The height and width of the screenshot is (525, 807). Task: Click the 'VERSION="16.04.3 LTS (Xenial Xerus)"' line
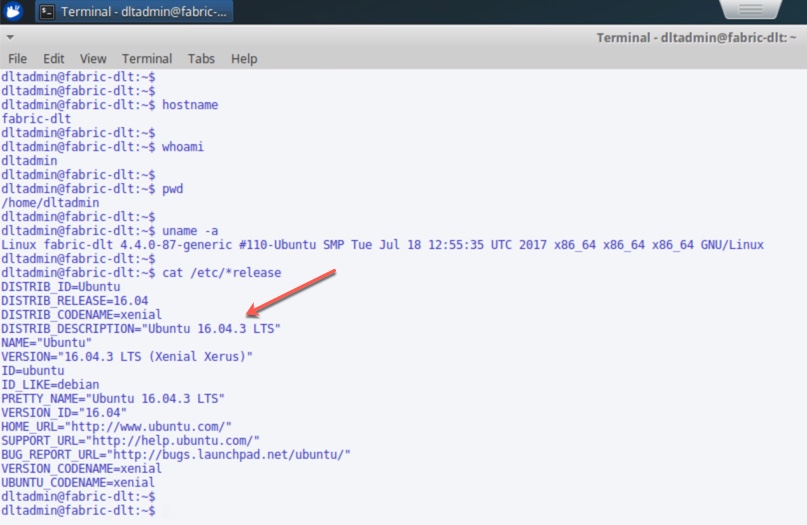(x=127, y=356)
